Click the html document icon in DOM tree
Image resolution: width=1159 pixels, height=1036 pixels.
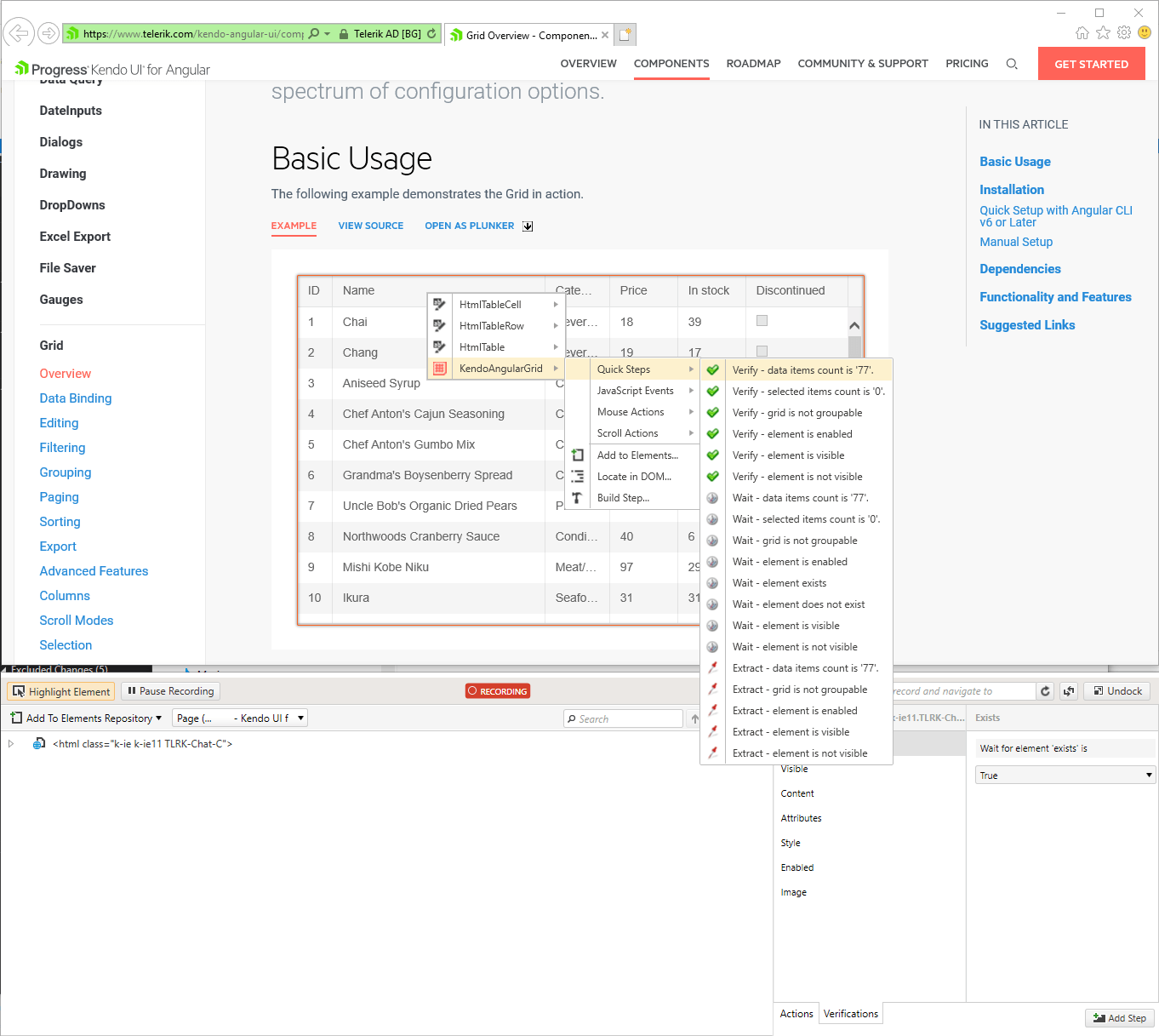click(38, 744)
